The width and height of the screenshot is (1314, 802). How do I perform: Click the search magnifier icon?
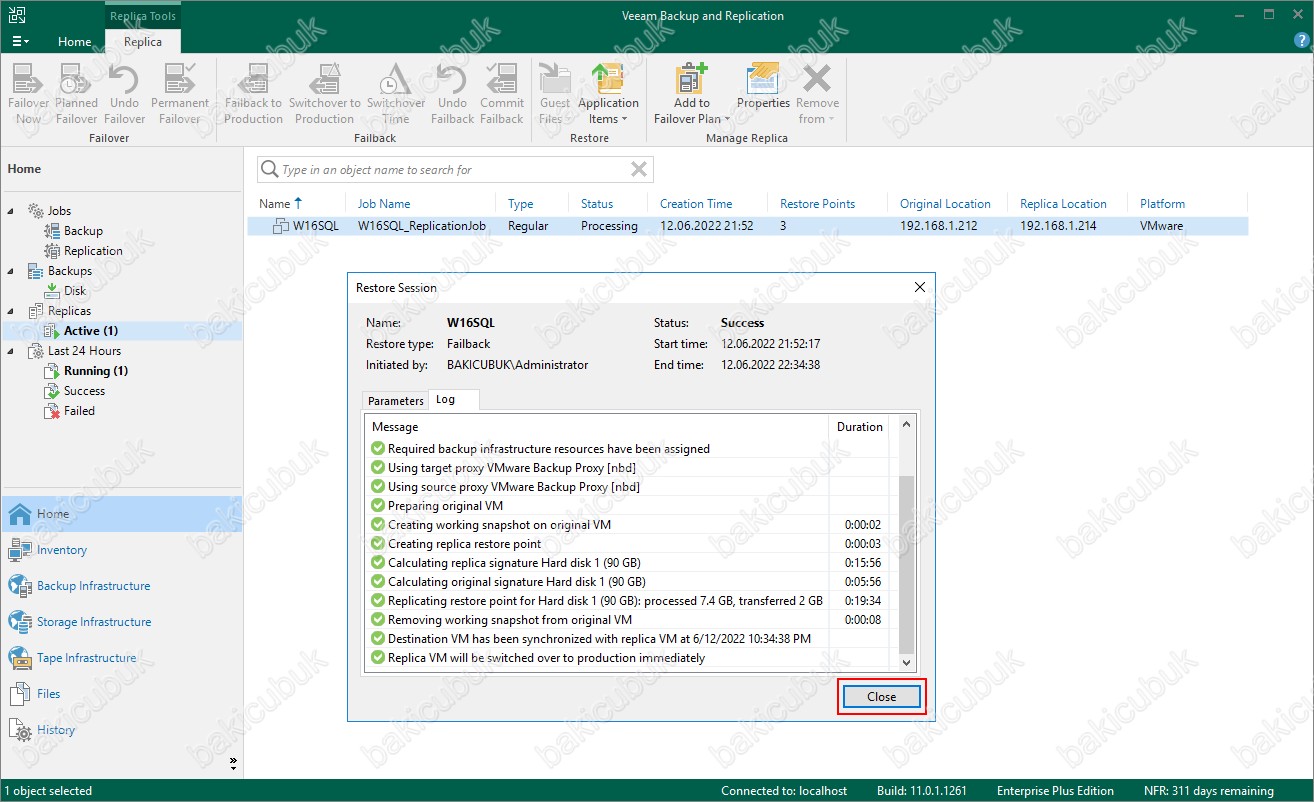click(270, 170)
